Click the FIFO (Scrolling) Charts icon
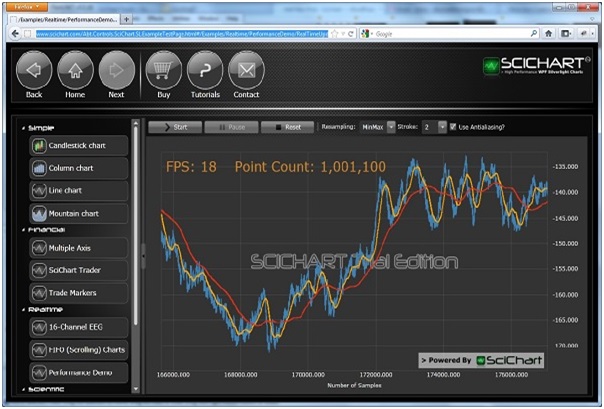This screenshot has width=604, height=409. point(39,350)
